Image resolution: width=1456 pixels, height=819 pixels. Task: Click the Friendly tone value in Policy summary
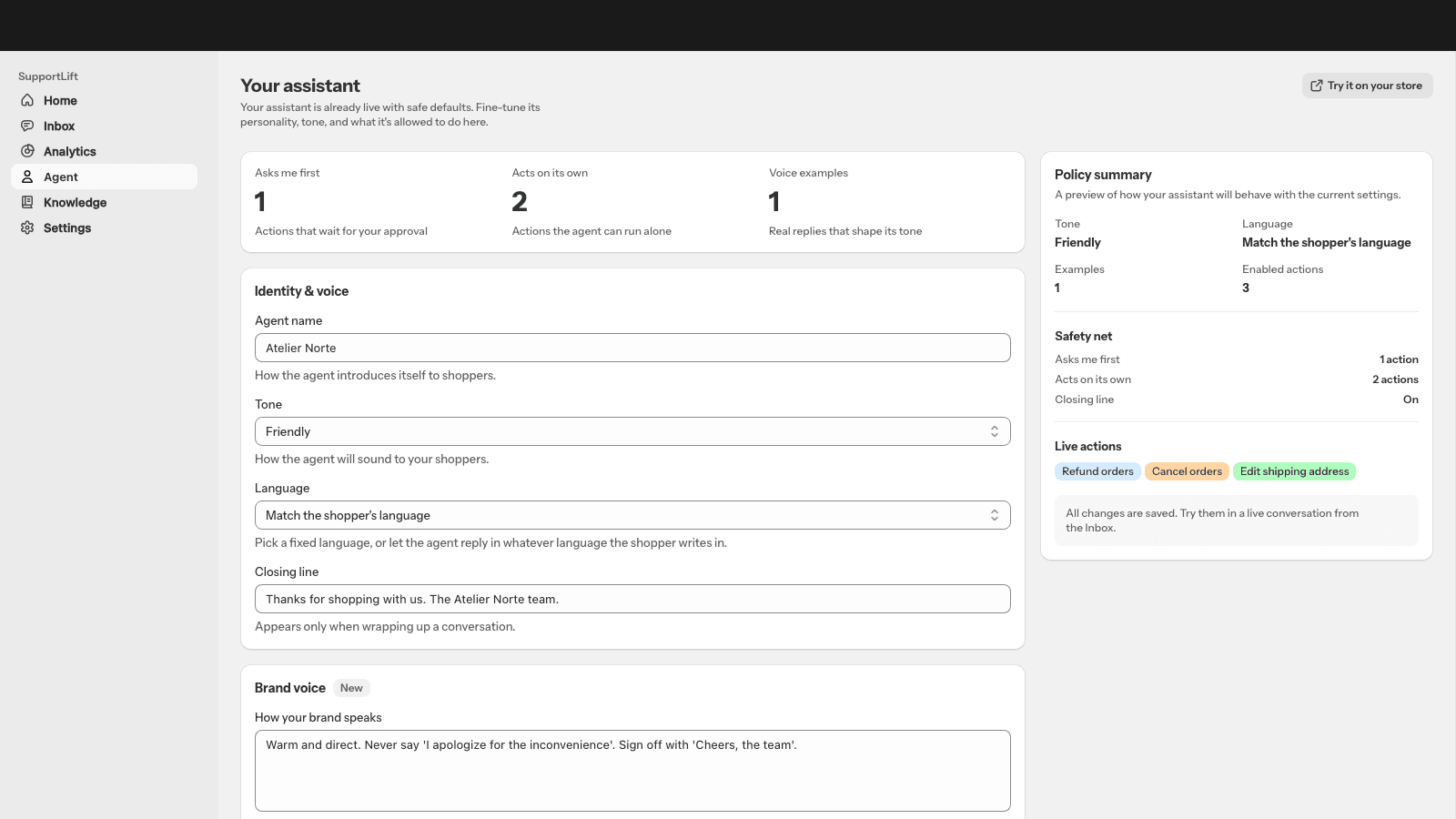point(1077,242)
